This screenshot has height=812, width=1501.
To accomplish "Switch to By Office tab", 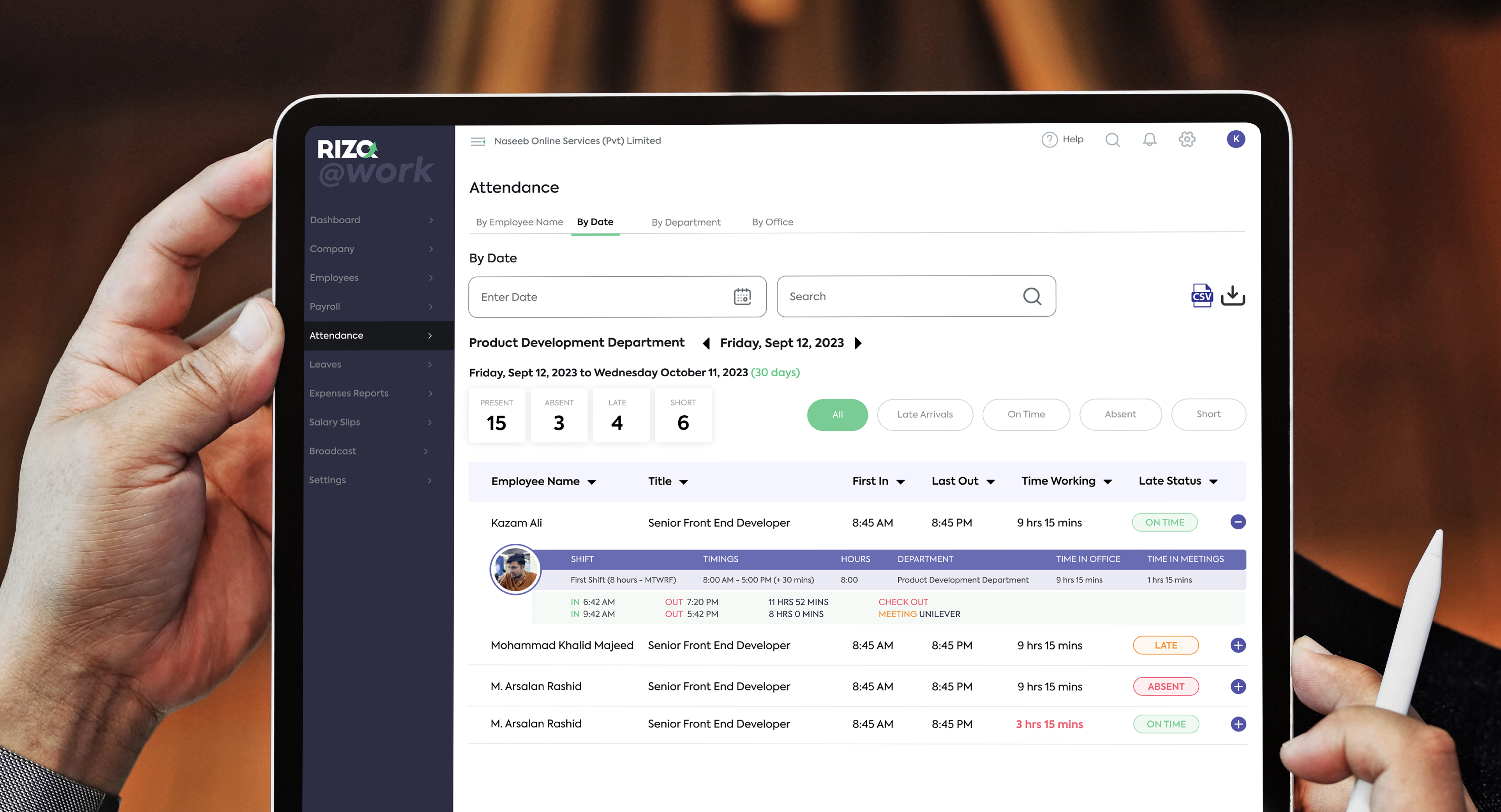I will point(772,222).
